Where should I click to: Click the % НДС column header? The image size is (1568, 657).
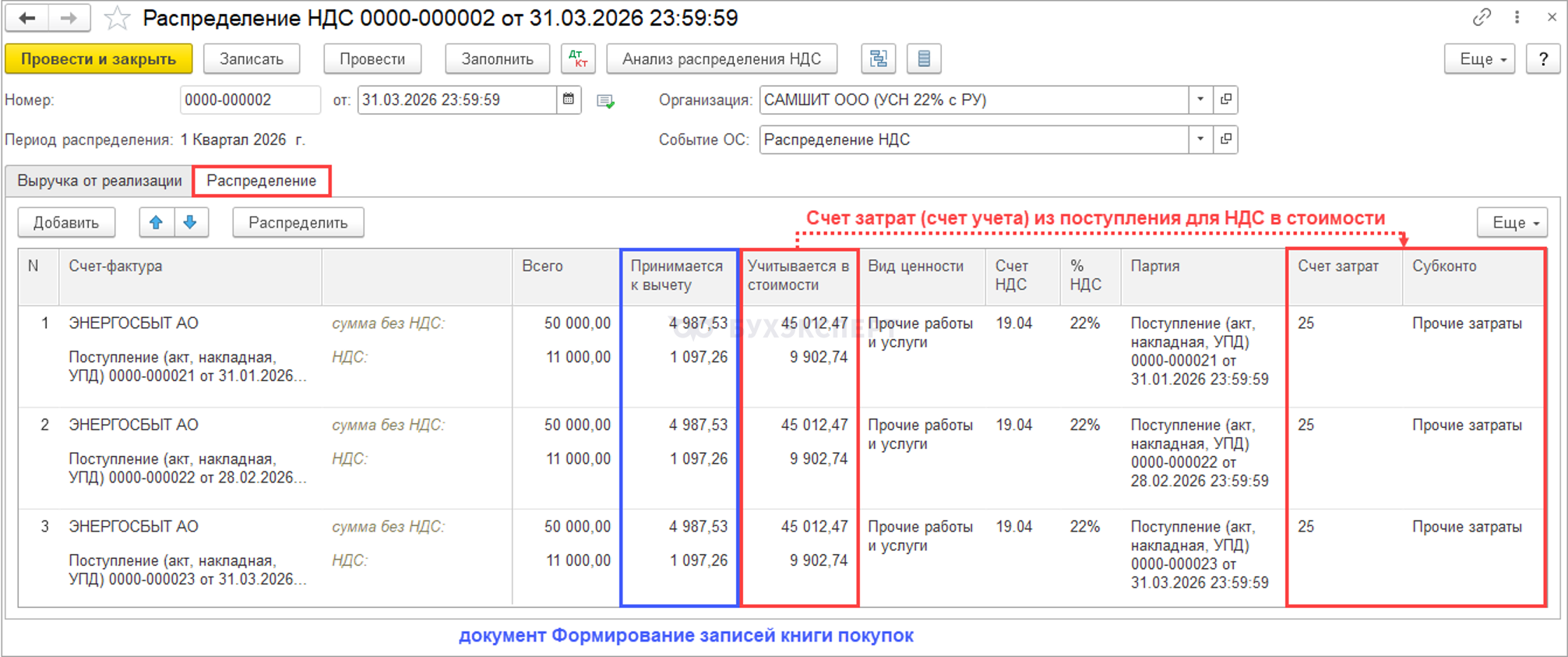click(x=1091, y=277)
